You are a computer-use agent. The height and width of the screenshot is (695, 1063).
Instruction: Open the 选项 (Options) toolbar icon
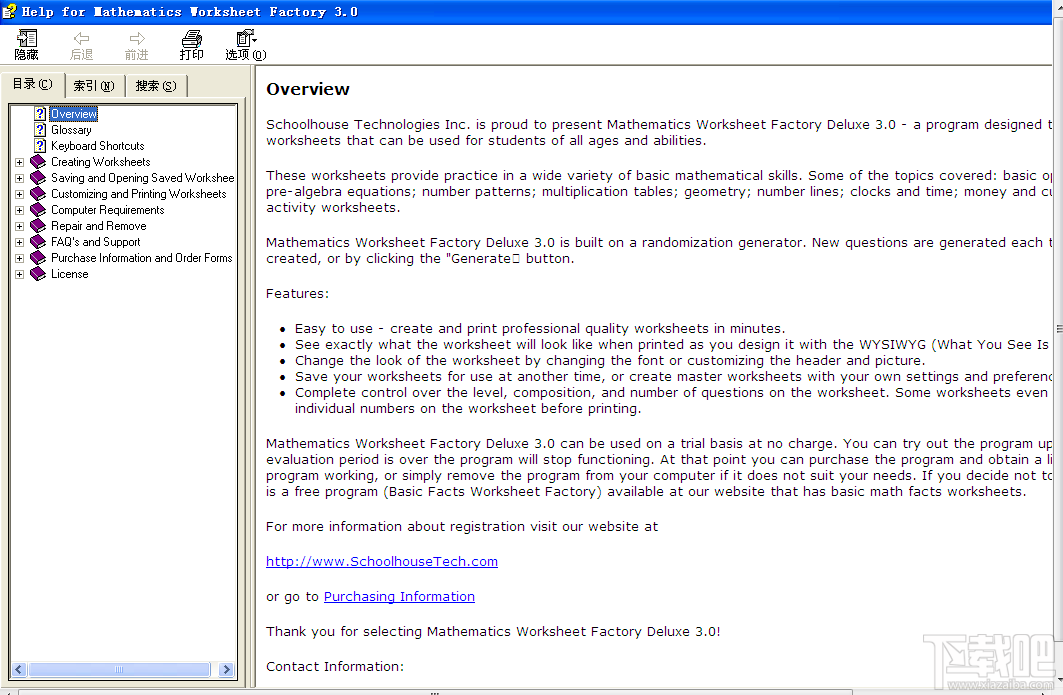coord(243,44)
